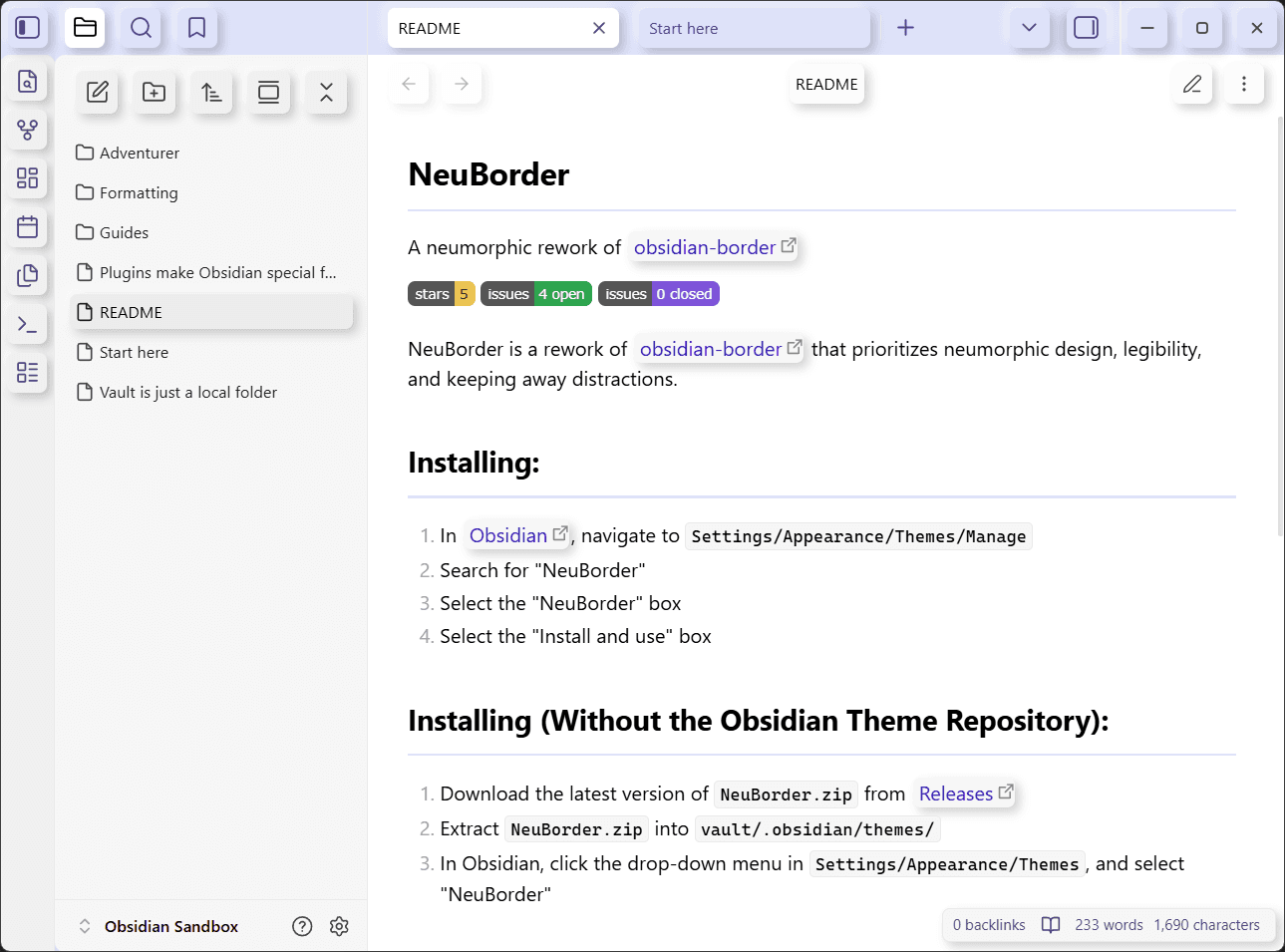
Task: Change sort order icon
Action: click(211, 93)
